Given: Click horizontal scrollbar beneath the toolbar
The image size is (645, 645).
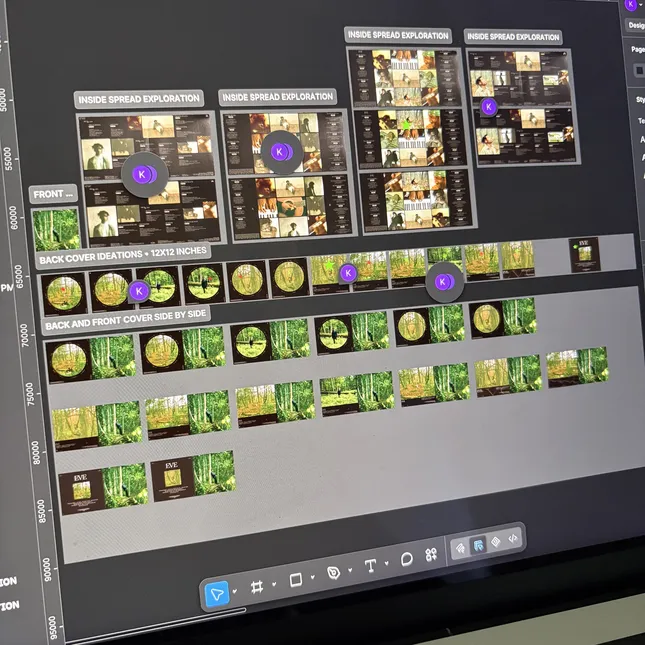Looking at the screenshot, I should [155, 624].
